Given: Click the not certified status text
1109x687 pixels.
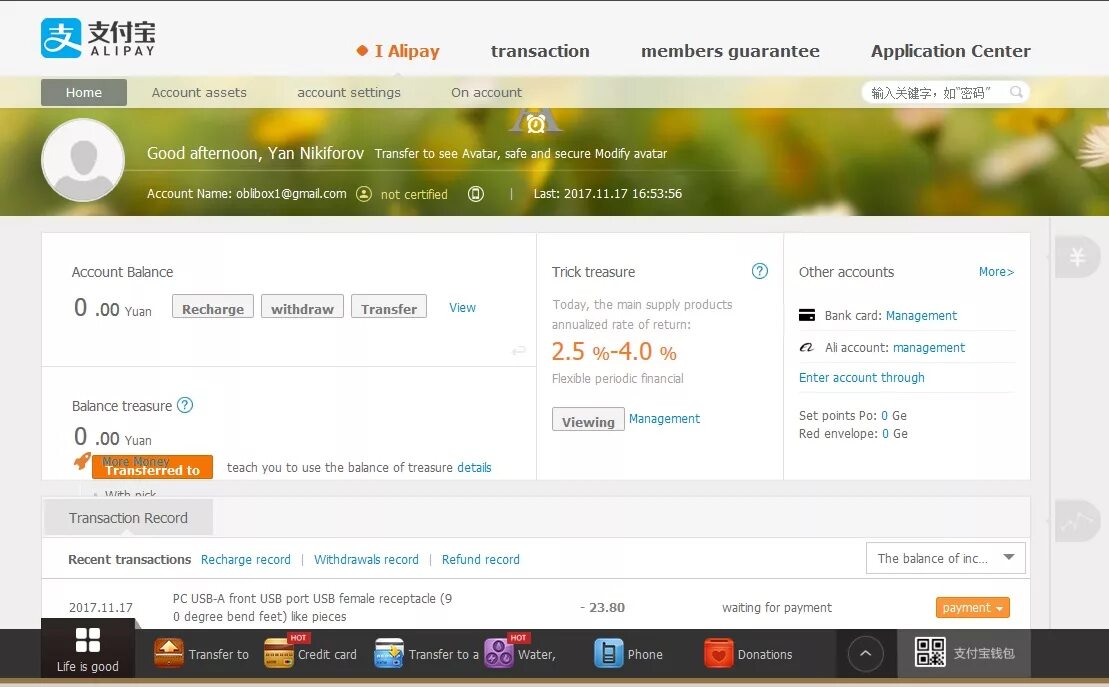Looking at the screenshot, I should 414,195.
